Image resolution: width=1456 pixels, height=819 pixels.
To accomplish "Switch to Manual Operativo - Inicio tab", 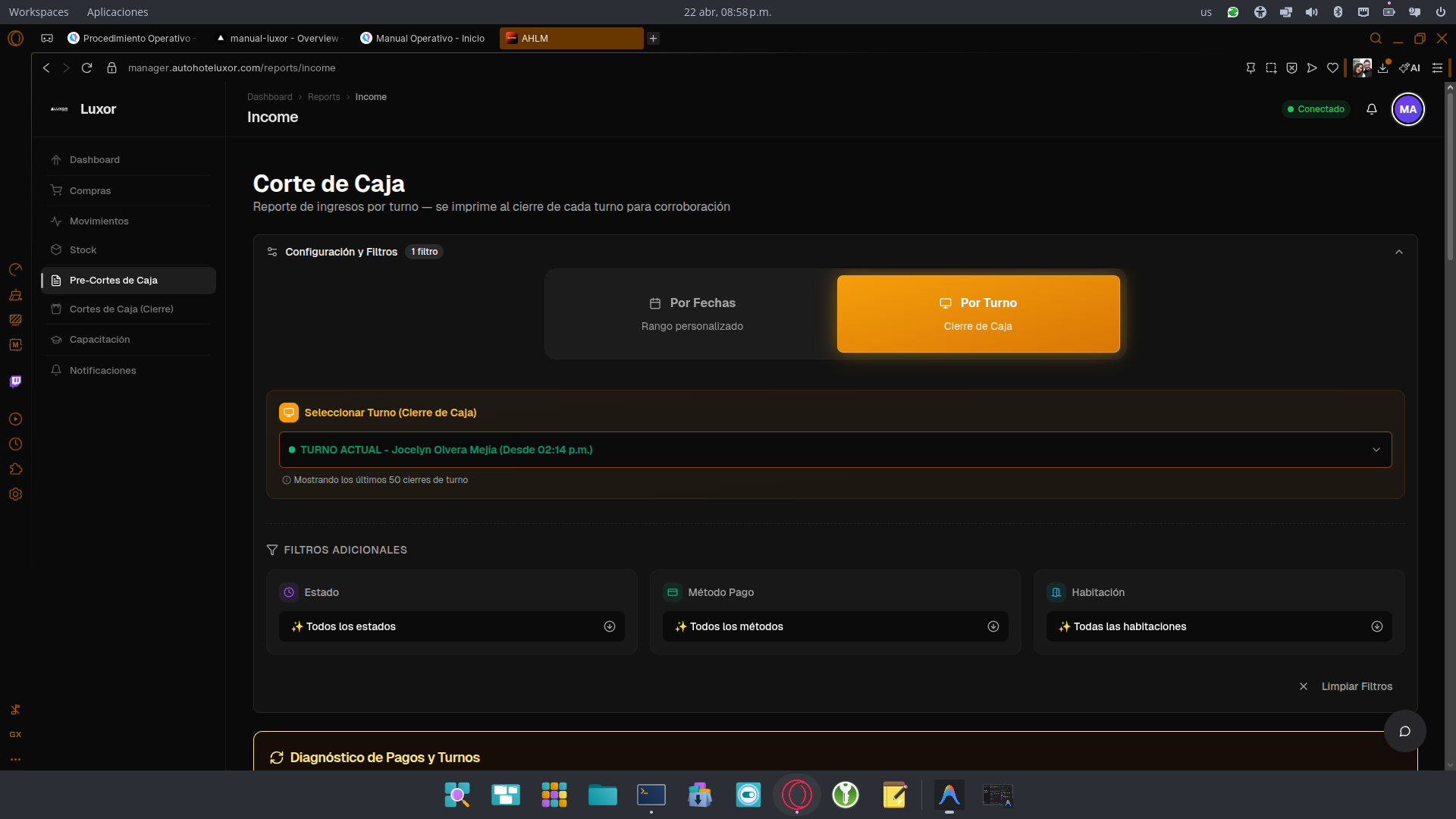I will point(425,38).
